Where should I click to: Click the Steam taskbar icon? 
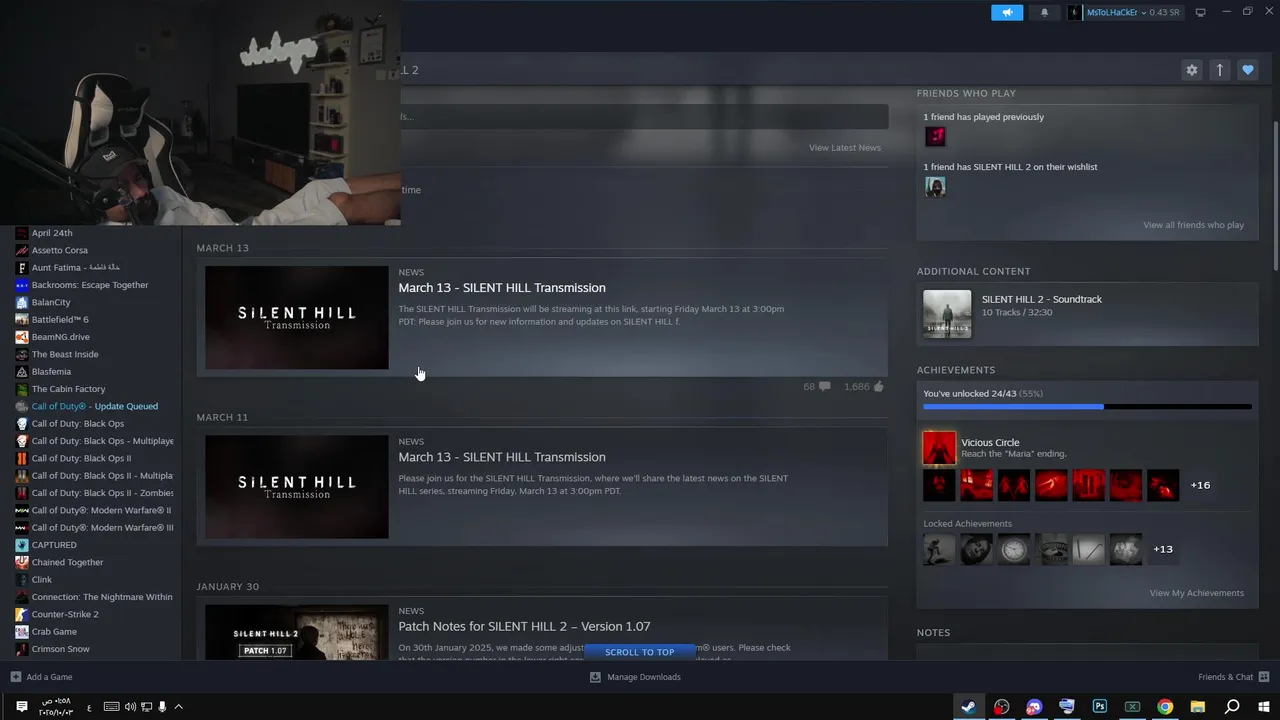(968, 706)
